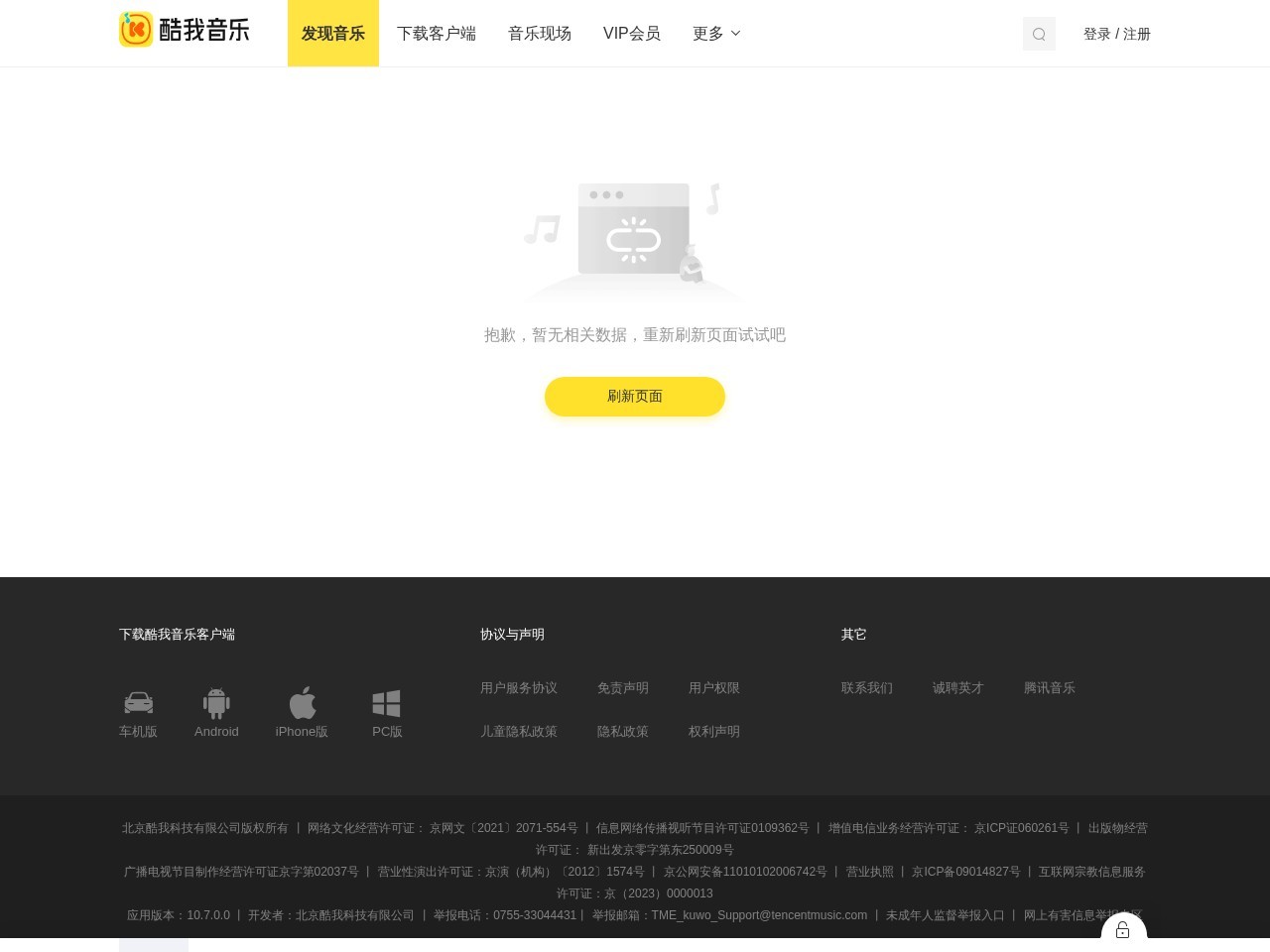Click the 登录 login link
The image size is (1270, 952).
click(1097, 33)
